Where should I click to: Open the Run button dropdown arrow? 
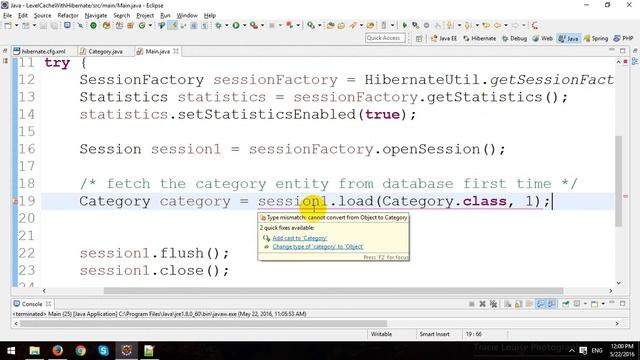(x=244, y=25)
